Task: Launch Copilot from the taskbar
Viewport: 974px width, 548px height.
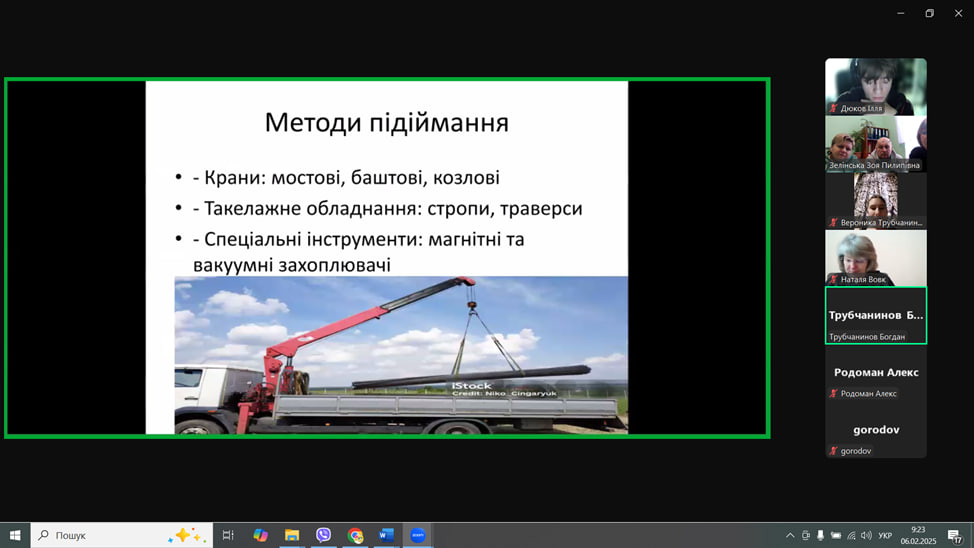Action: (x=260, y=535)
